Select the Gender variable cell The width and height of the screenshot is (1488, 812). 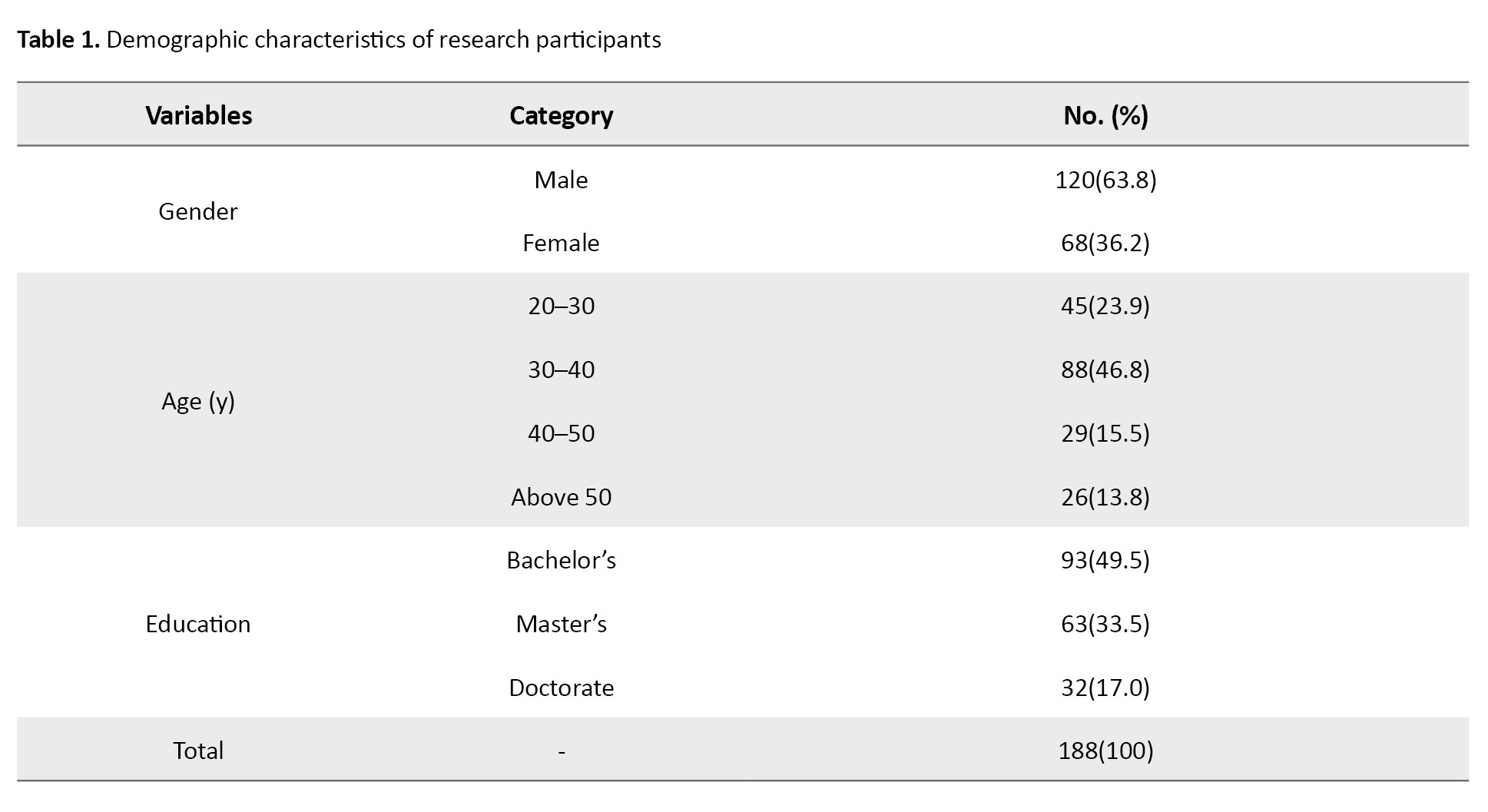(x=198, y=211)
